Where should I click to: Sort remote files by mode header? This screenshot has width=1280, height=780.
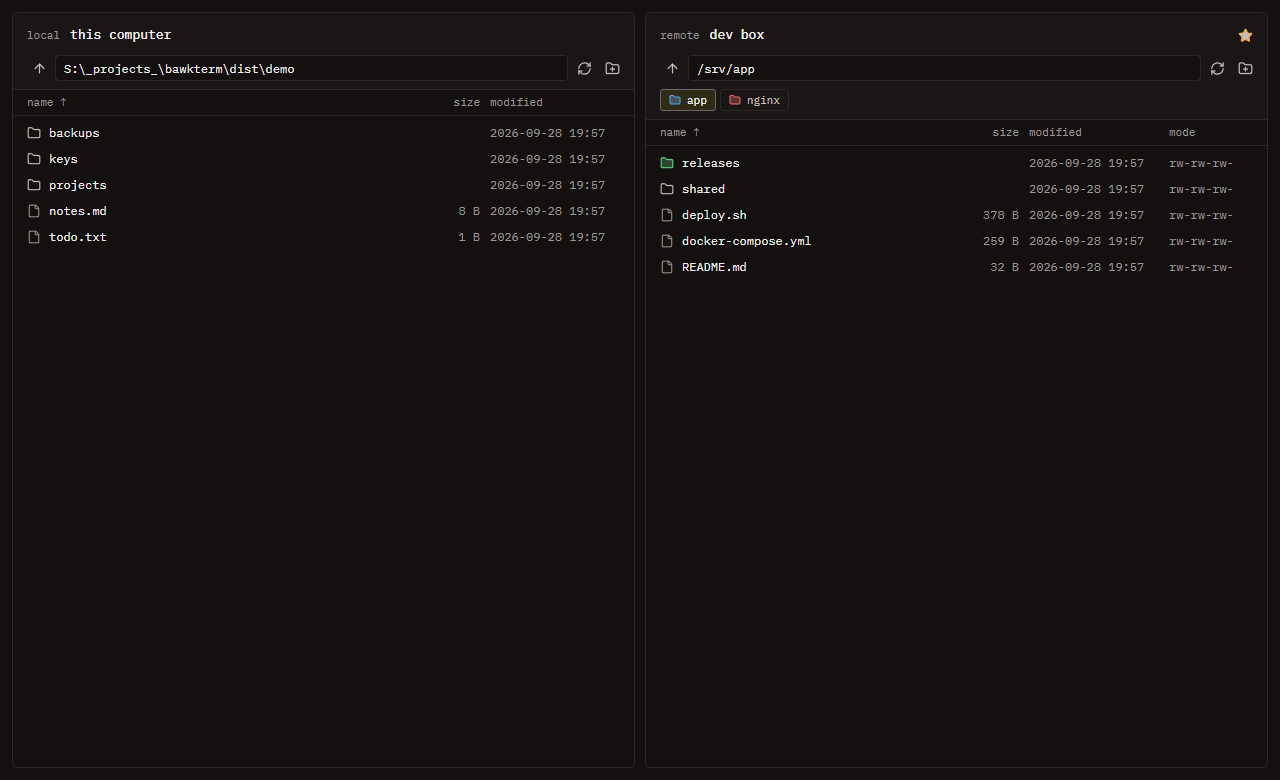coord(1182,132)
